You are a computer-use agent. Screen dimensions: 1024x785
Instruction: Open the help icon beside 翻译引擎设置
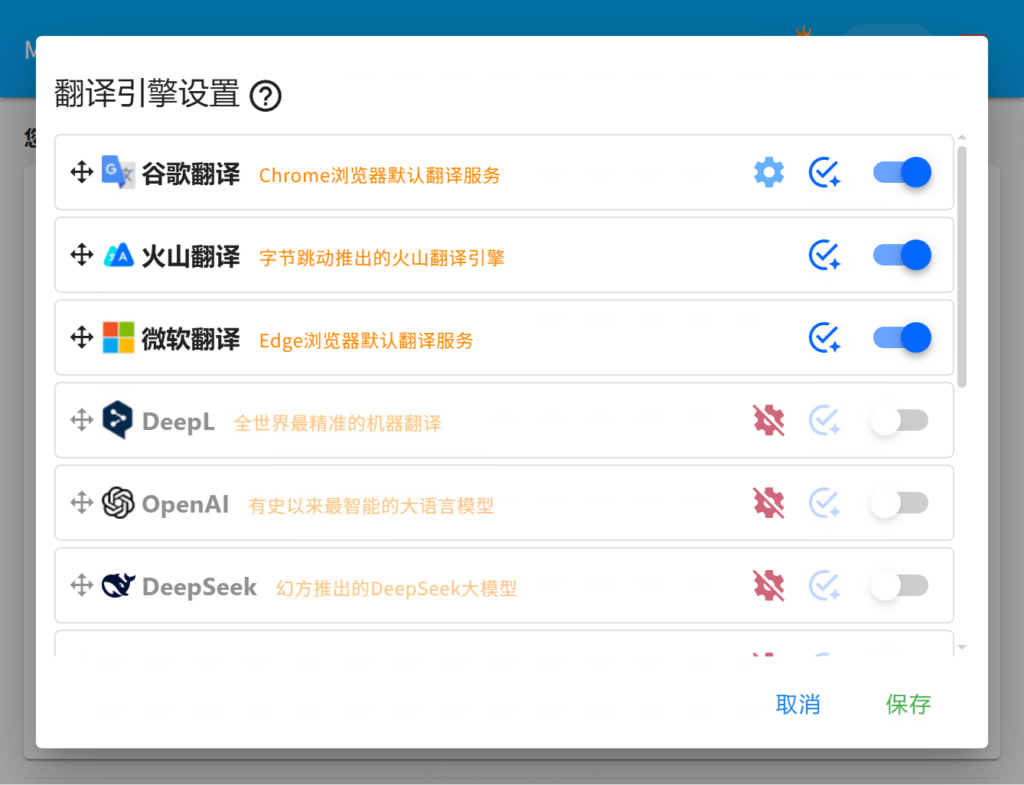(x=266, y=96)
